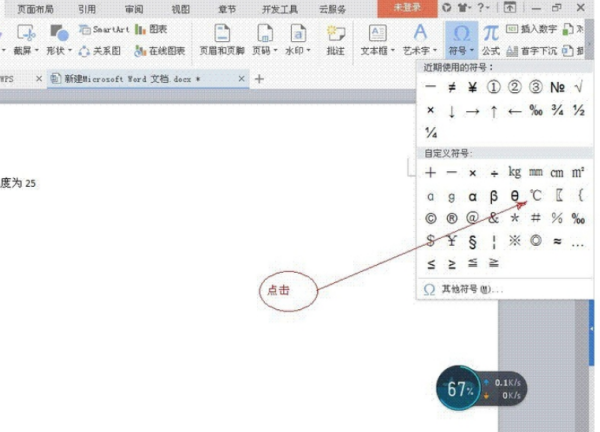Open the Review (审阅) ribbon tab
The image size is (600, 432).
click(134, 9)
